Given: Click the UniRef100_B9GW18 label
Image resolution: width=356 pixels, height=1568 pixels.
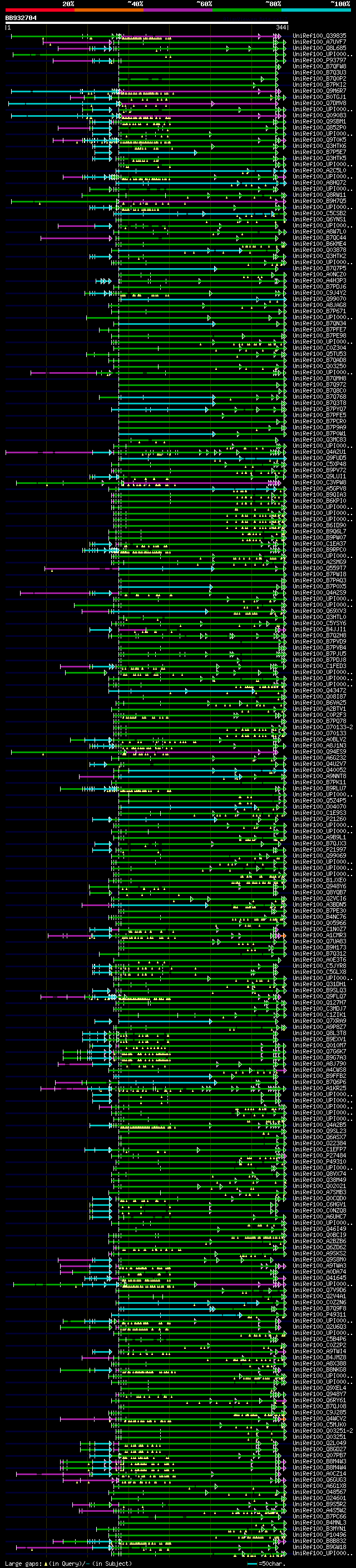Looking at the screenshot, I should point(319,1546).
